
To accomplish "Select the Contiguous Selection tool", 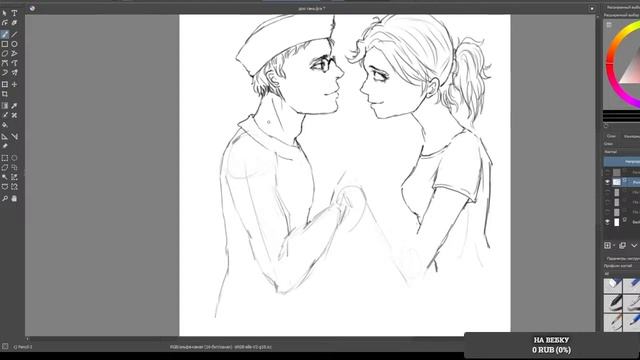I will [4, 177].
